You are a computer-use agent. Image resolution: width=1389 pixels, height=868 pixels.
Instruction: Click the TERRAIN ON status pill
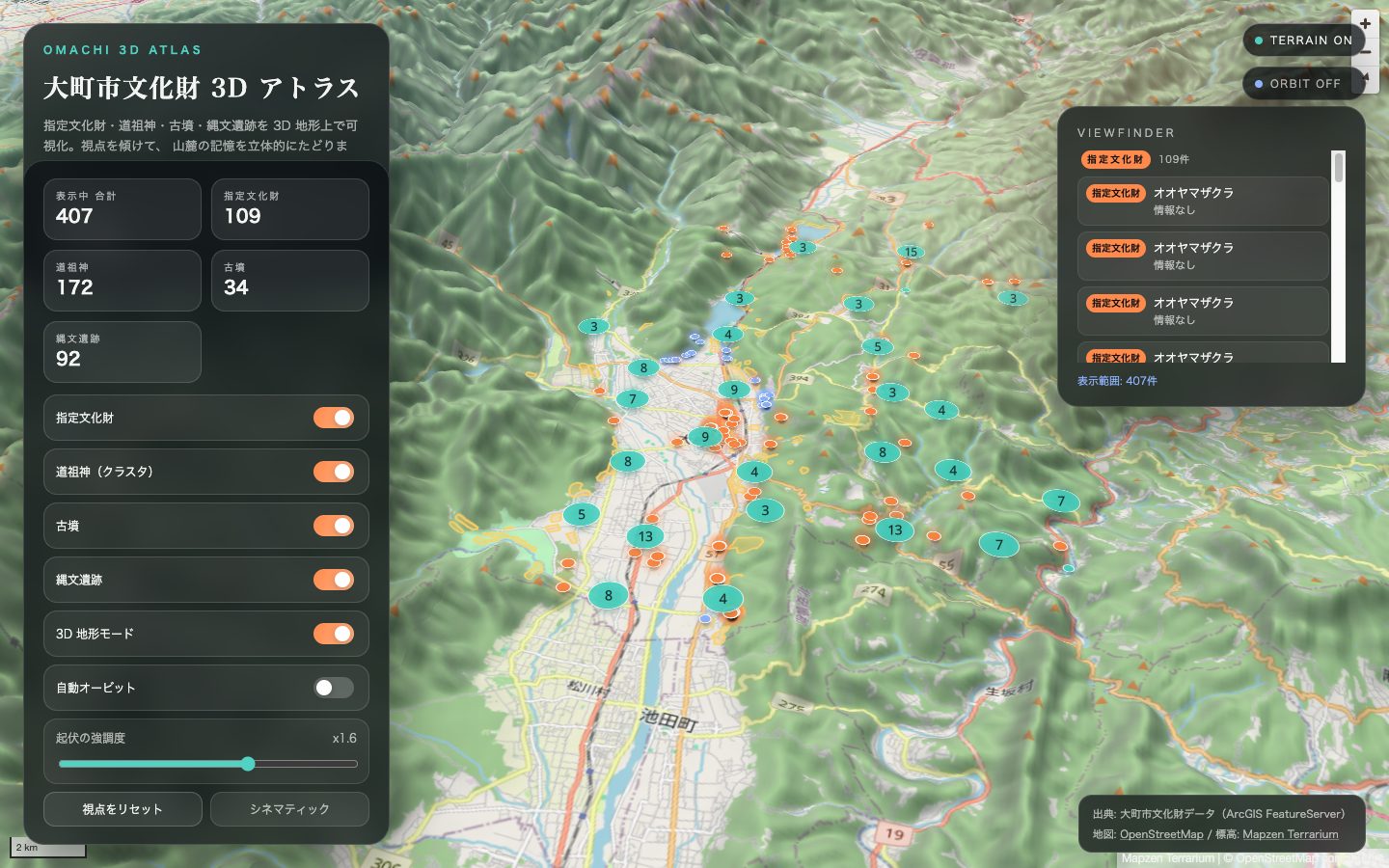click(x=1303, y=41)
